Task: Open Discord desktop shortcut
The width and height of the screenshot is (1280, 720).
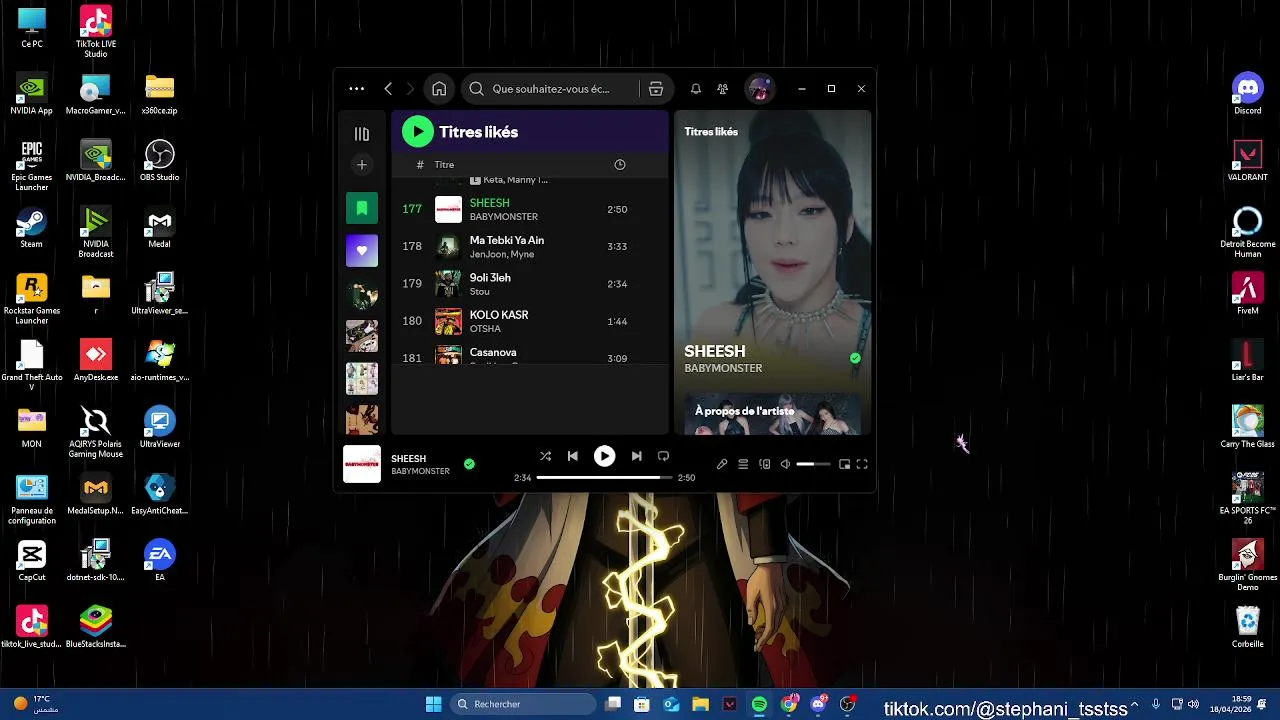Action: point(1248,95)
